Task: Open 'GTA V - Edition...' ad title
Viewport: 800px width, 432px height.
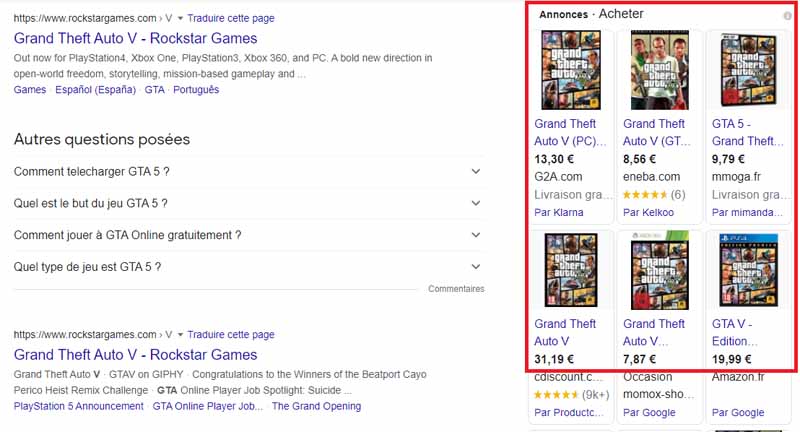Action: tap(735, 333)
